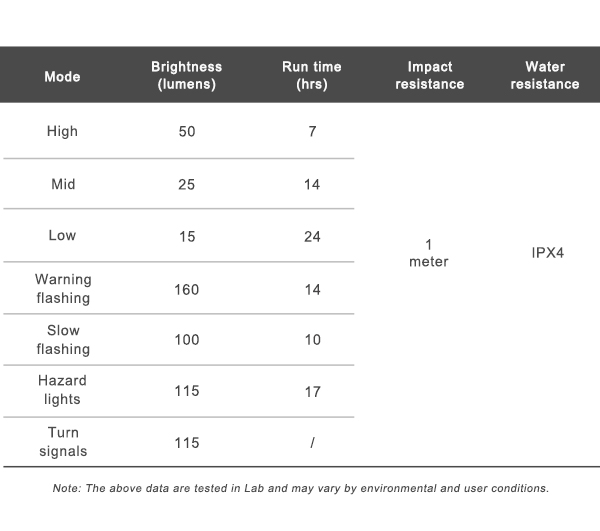The height and width of the screenshot is (531, 600).
Task: Select the 24 hour Low run time
Action: click(312, 236)
